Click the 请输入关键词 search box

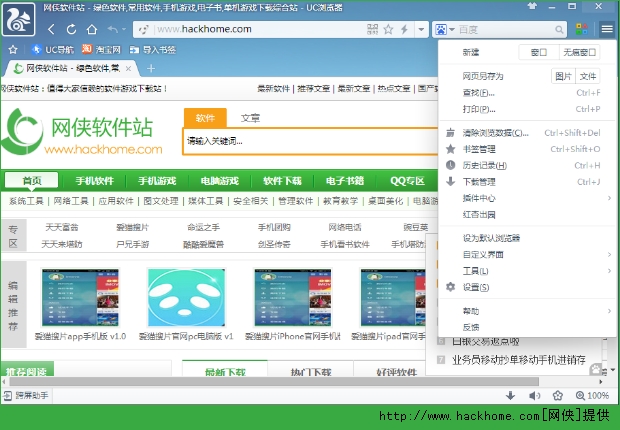[x=310, y=141]
